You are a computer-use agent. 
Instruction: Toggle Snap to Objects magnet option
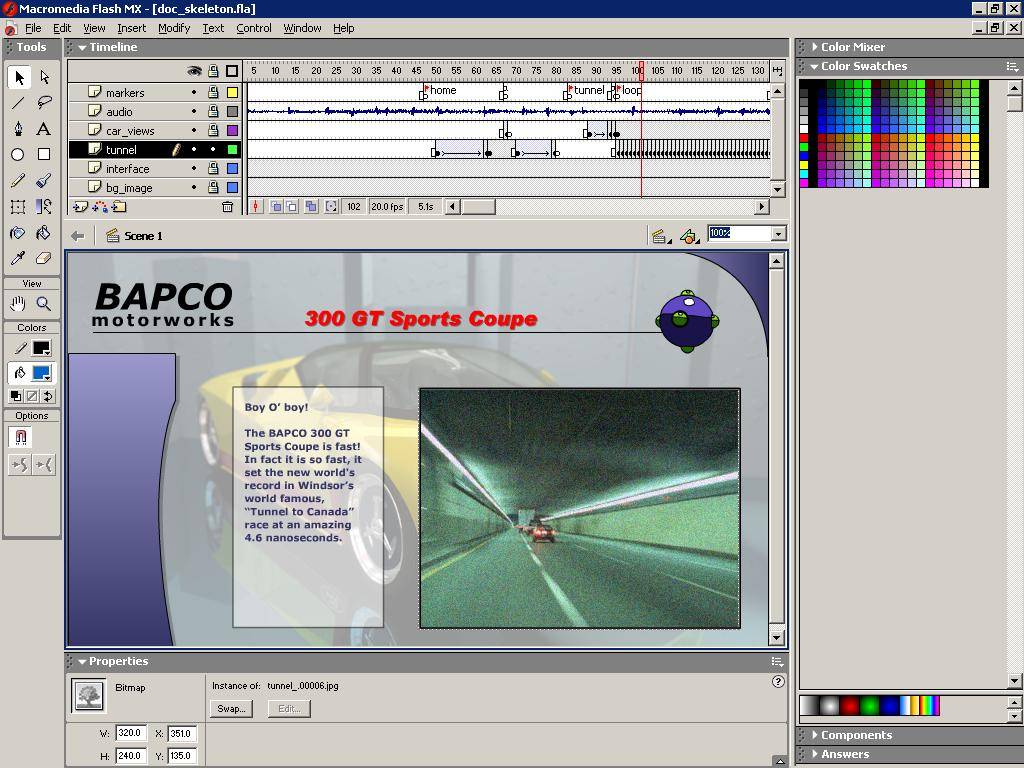(20, 437)
